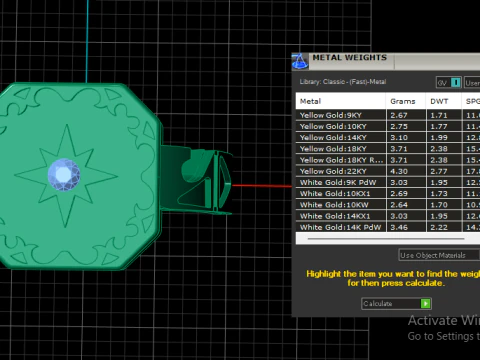Select the Yellow Gold:18KY R... row
Screen dimensions: 480x360
click(x=388, y=160)
